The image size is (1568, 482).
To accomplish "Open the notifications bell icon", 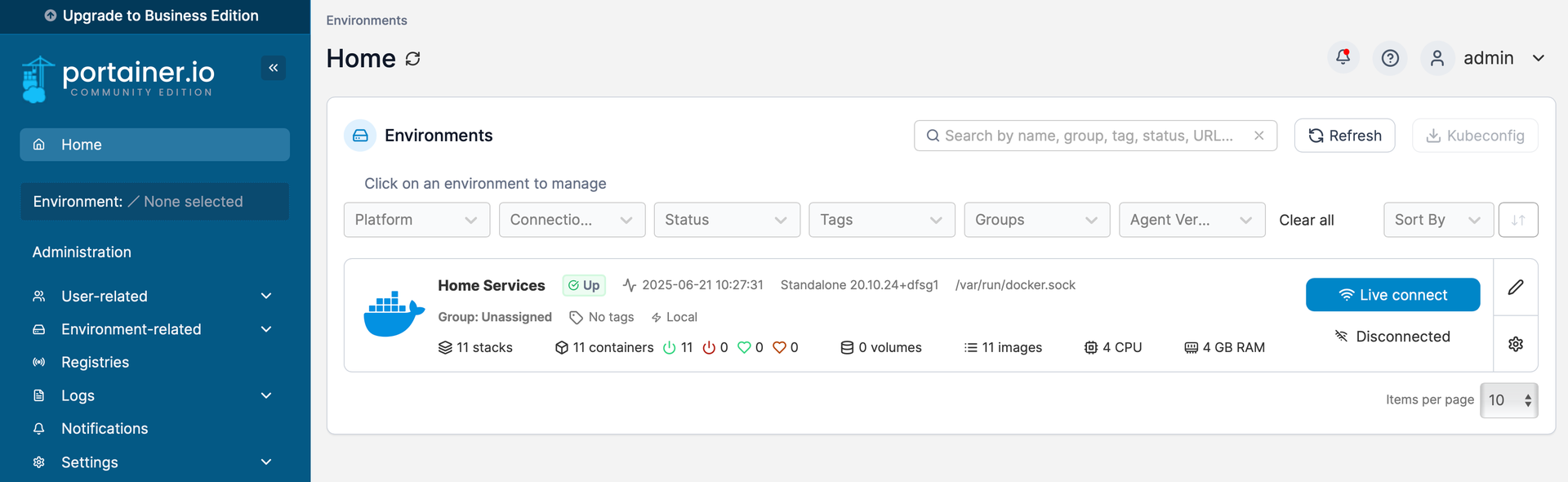I will pos(1343,58).
